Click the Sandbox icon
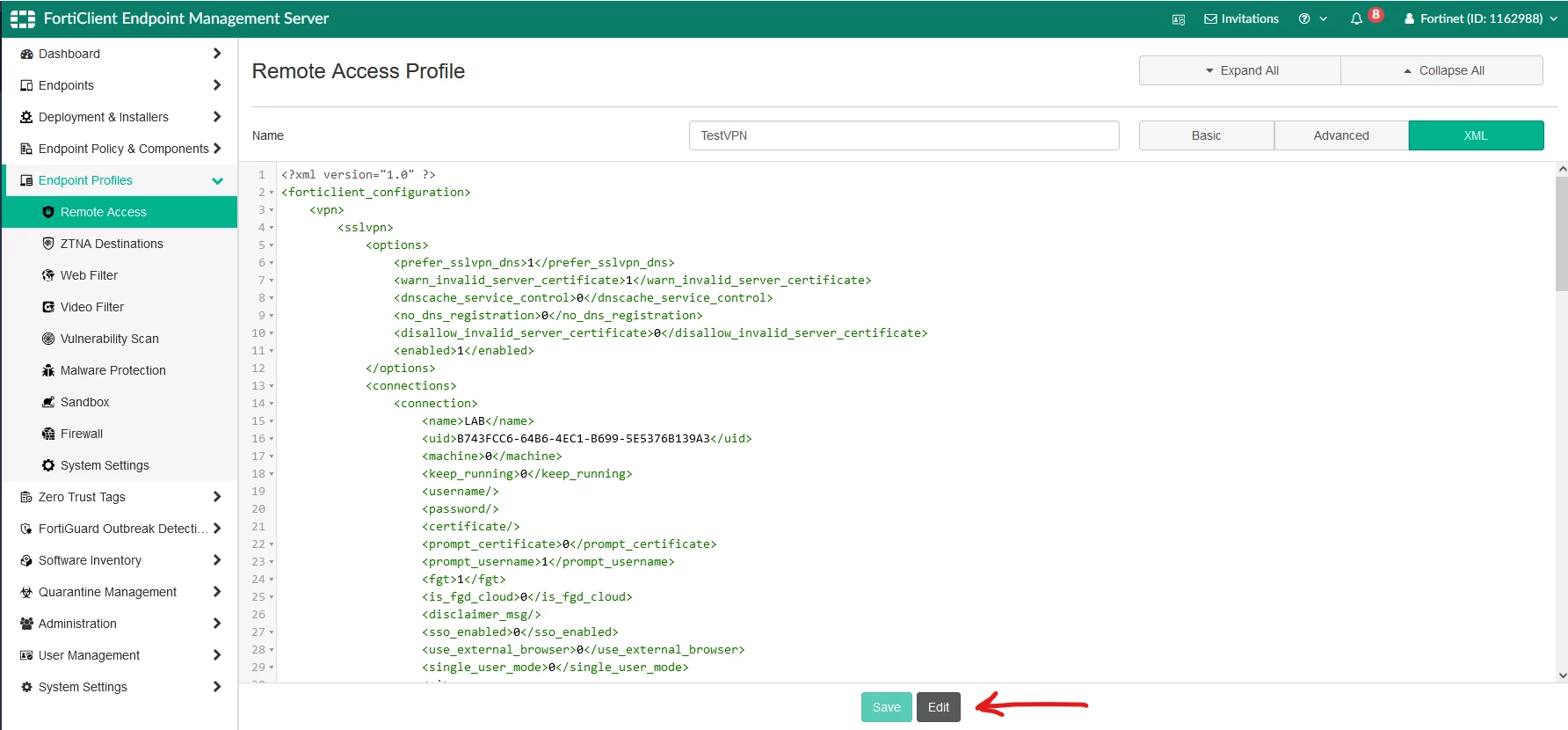This screenshot has width=1568, height=730. (x=48, y=402)
